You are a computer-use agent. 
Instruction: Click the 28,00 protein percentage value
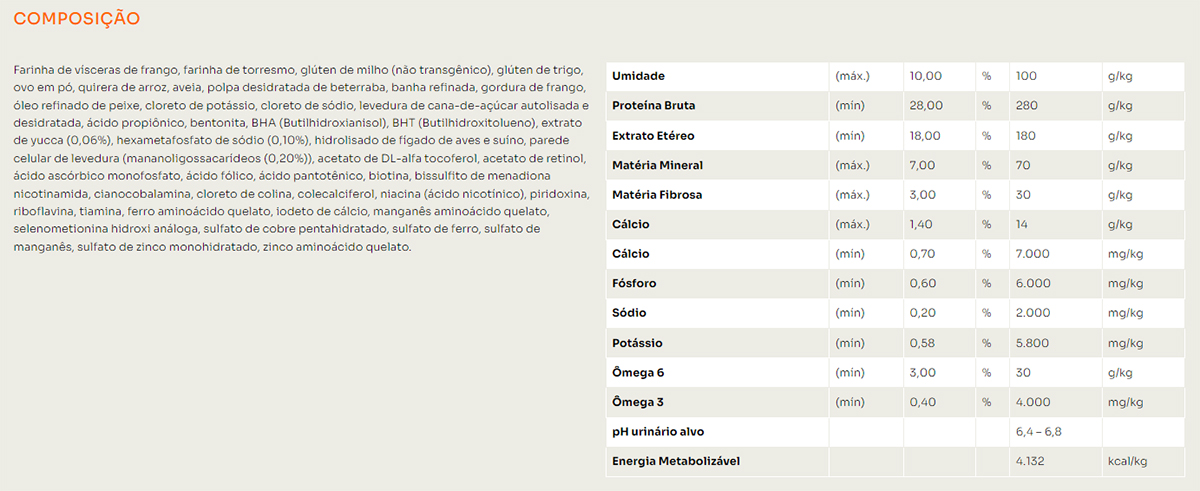click(x=925, y=106)
